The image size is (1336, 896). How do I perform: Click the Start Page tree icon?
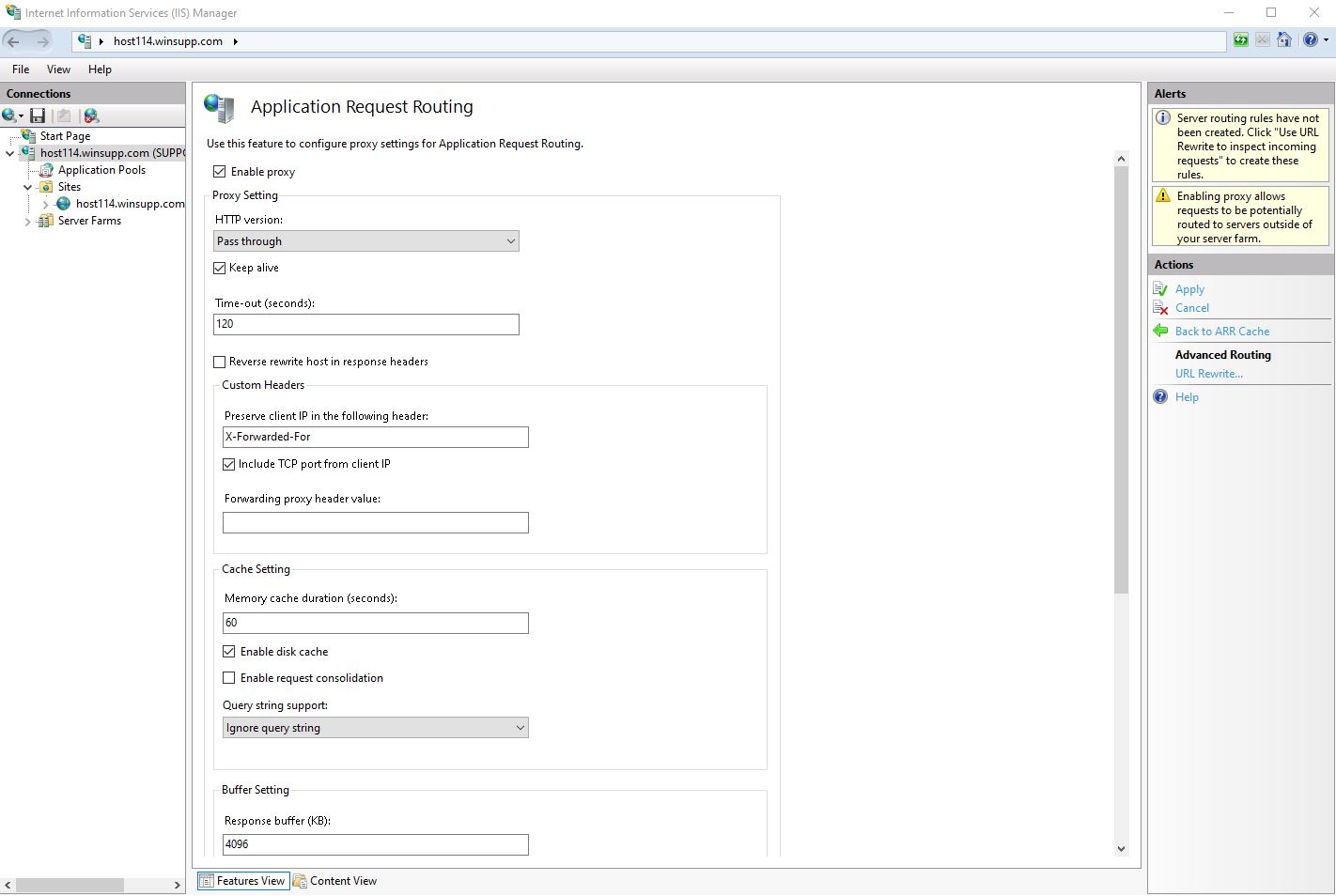pyautogui.click(x=29, y=136)
